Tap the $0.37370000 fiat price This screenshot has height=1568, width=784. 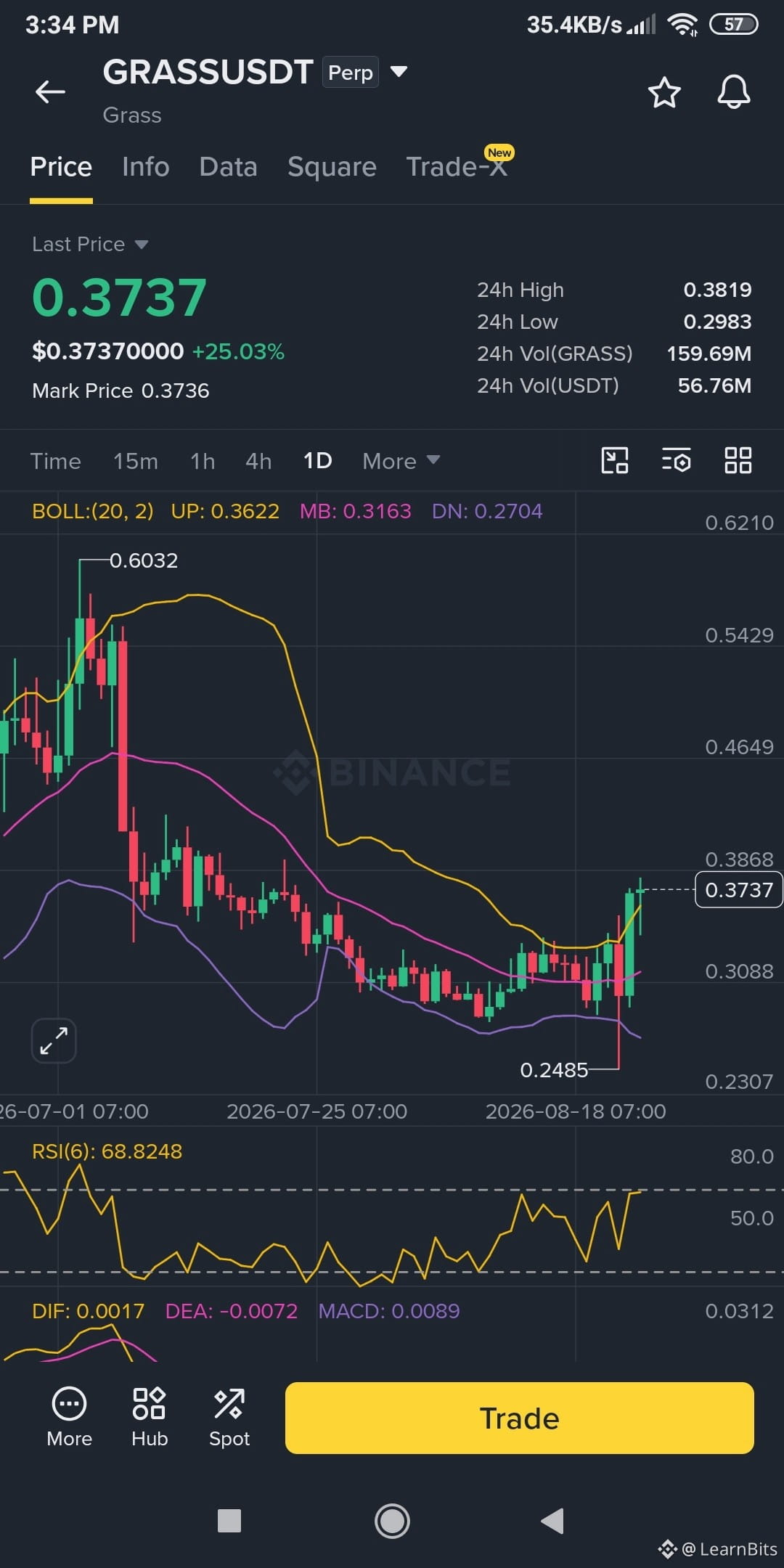(108, 351)
